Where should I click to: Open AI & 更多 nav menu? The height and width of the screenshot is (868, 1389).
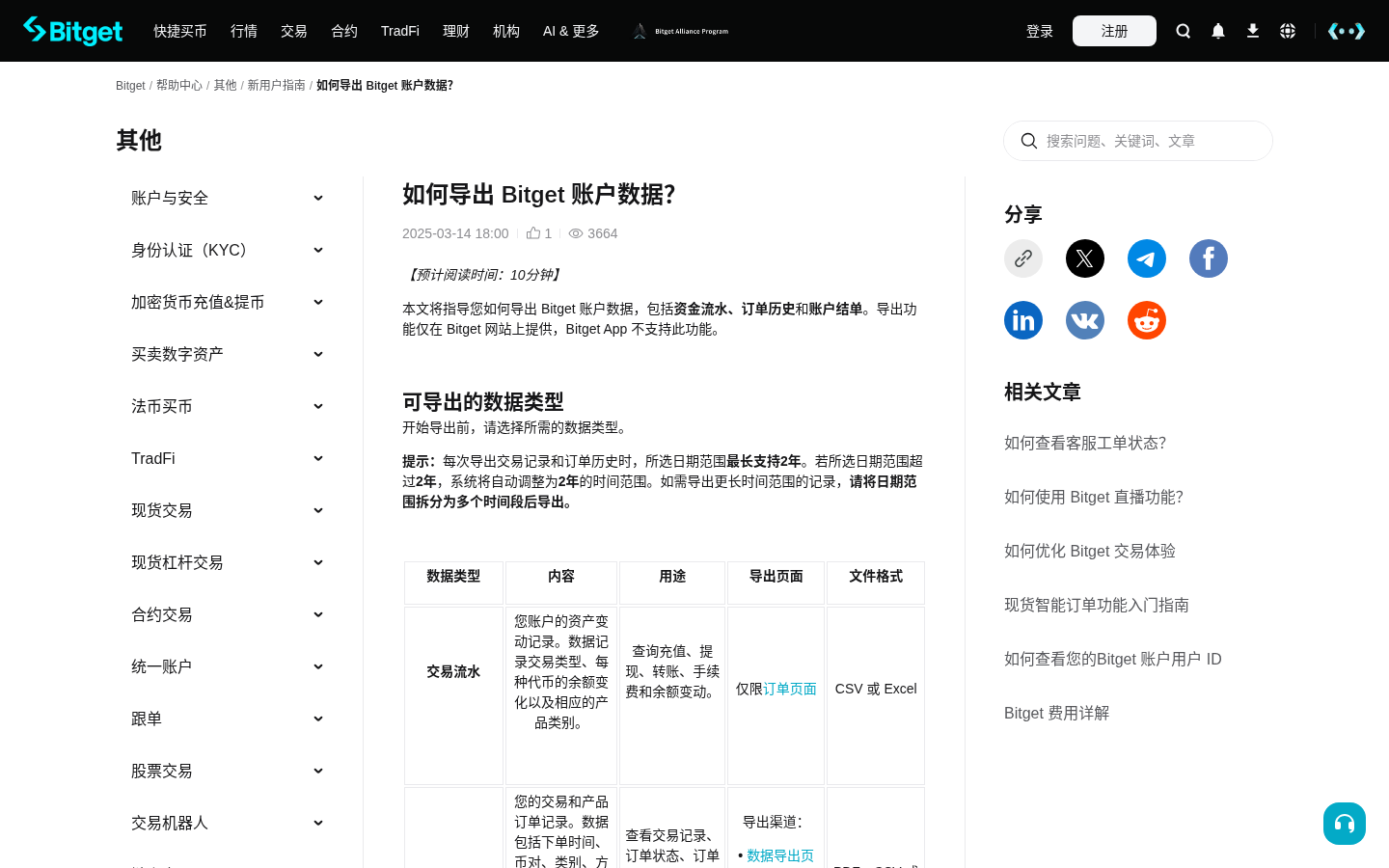(571, 31)
